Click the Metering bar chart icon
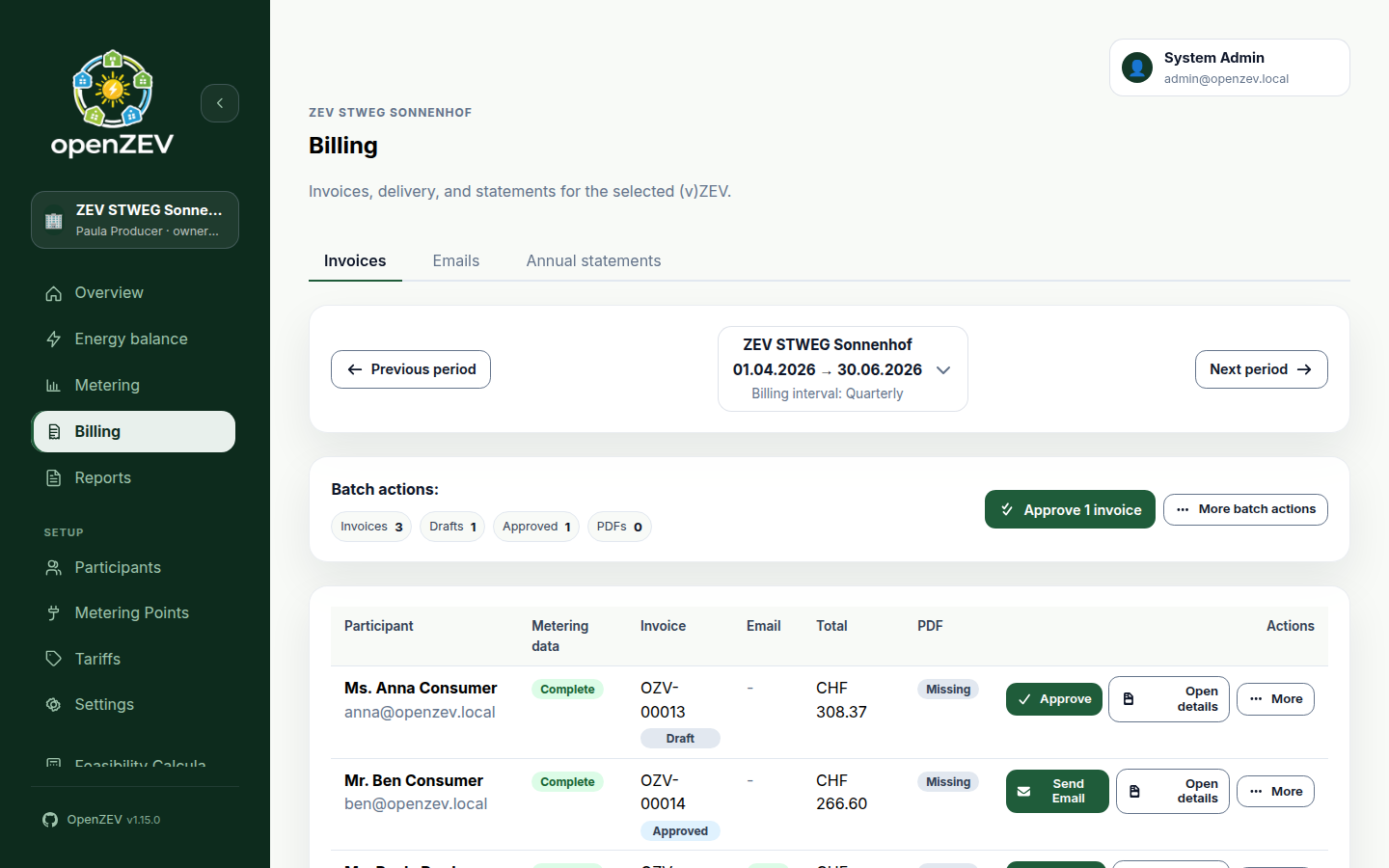 (x=54, y=386)
